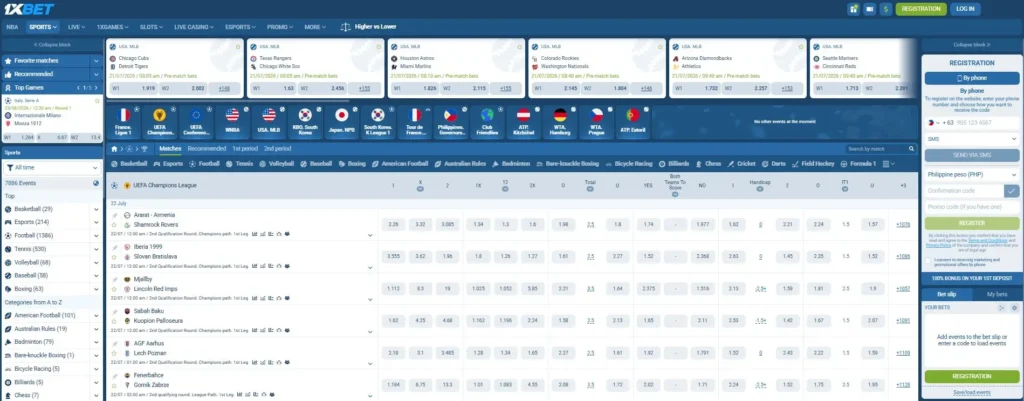Open the LIVE menu

coord(76,27)
